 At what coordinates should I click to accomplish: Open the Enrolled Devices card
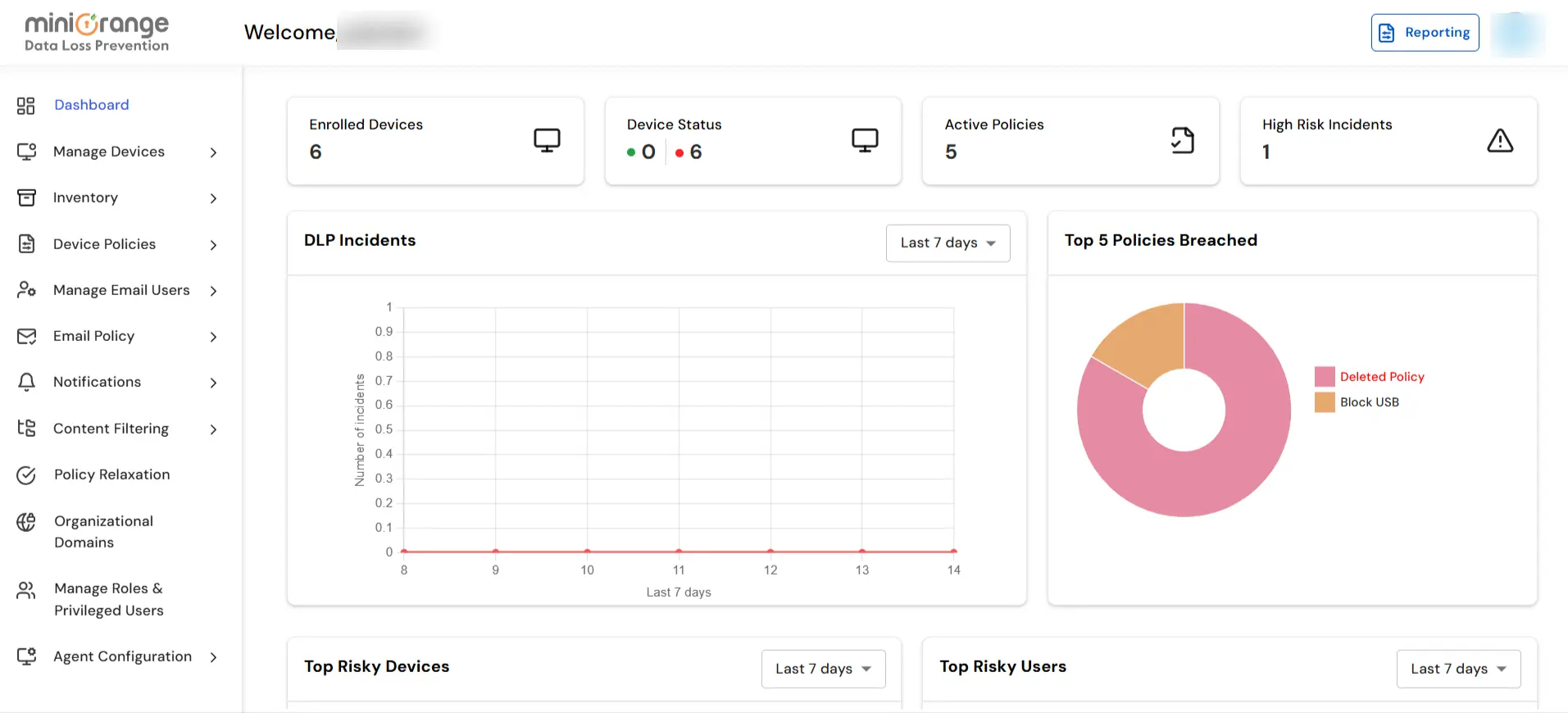[435, 141]
